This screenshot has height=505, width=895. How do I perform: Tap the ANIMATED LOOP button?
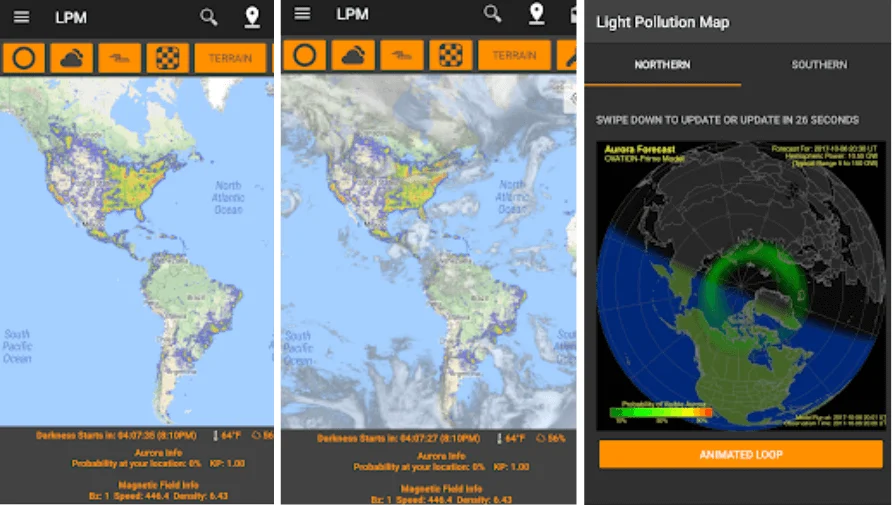(740, 454)
